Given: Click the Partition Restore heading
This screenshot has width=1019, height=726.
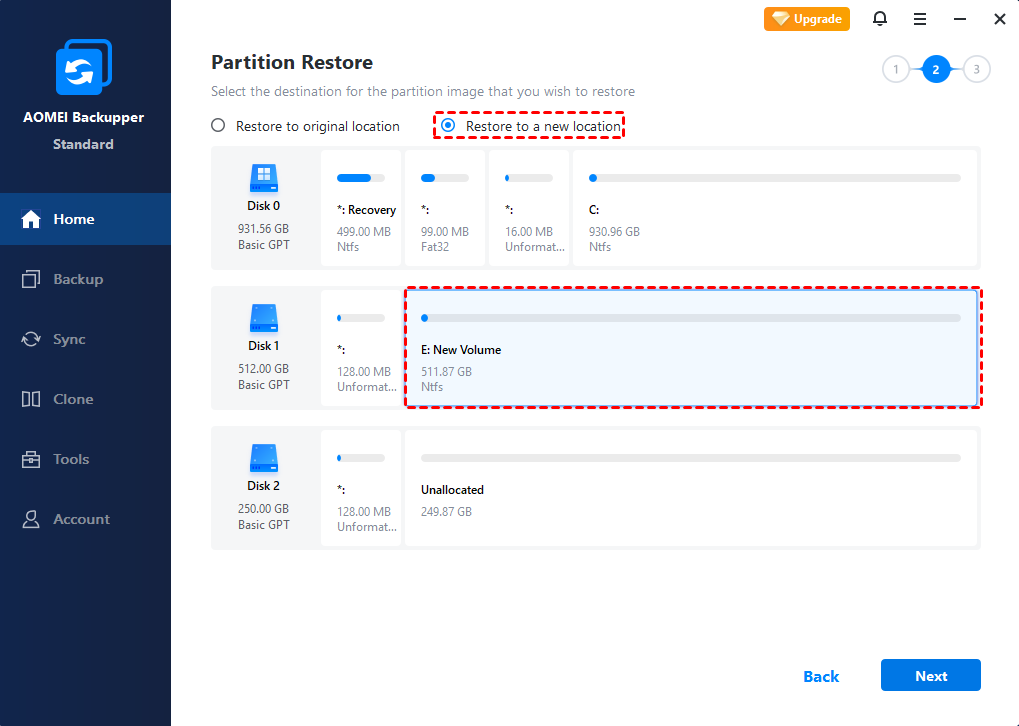Looking at the screenshot, I should point(292,62).
